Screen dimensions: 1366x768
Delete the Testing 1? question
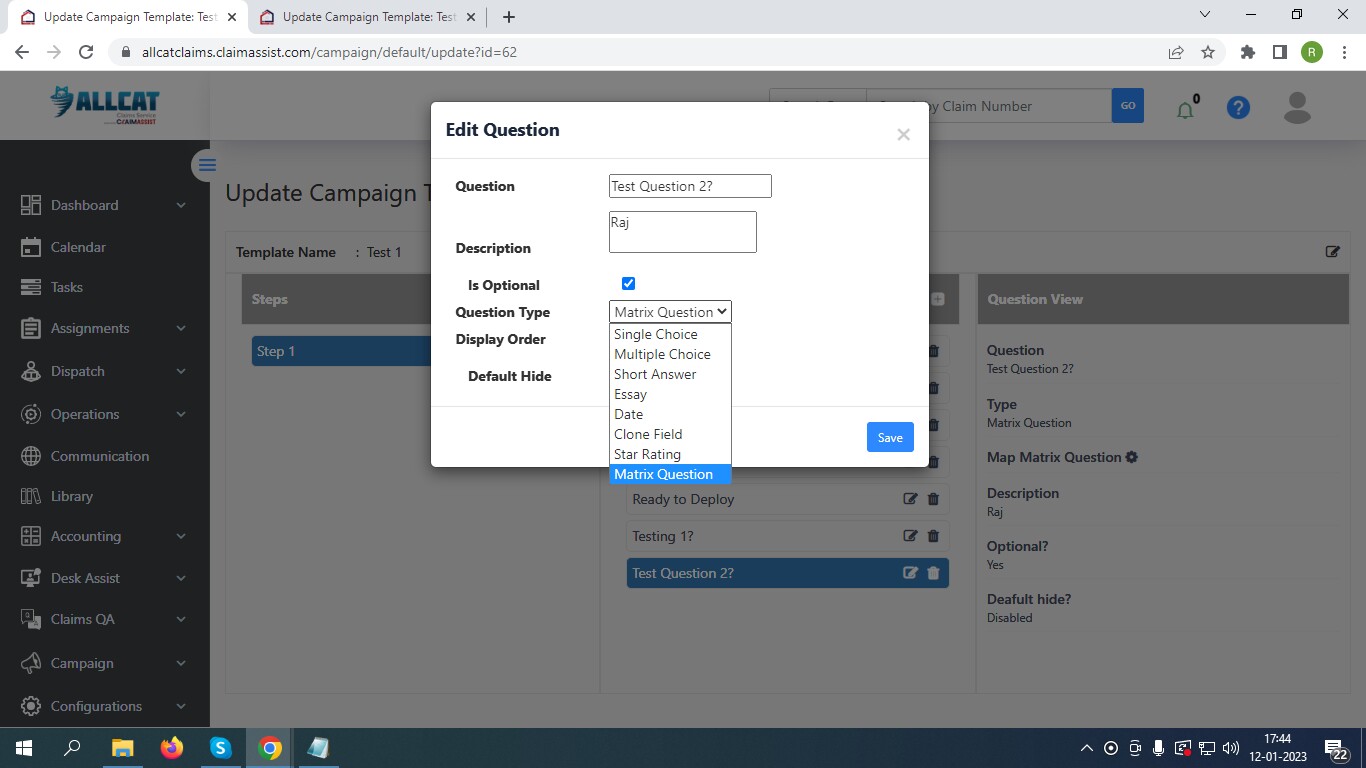tap(933, 536)
